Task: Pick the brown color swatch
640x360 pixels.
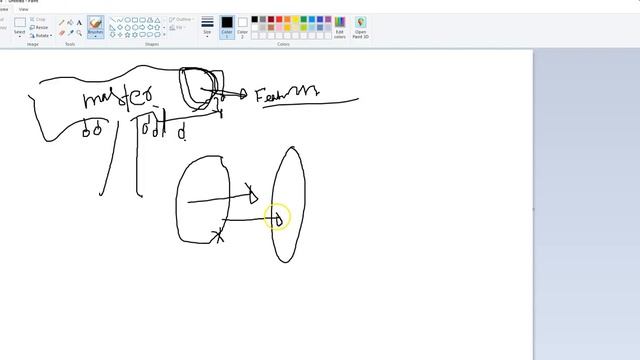Action: 271,27
